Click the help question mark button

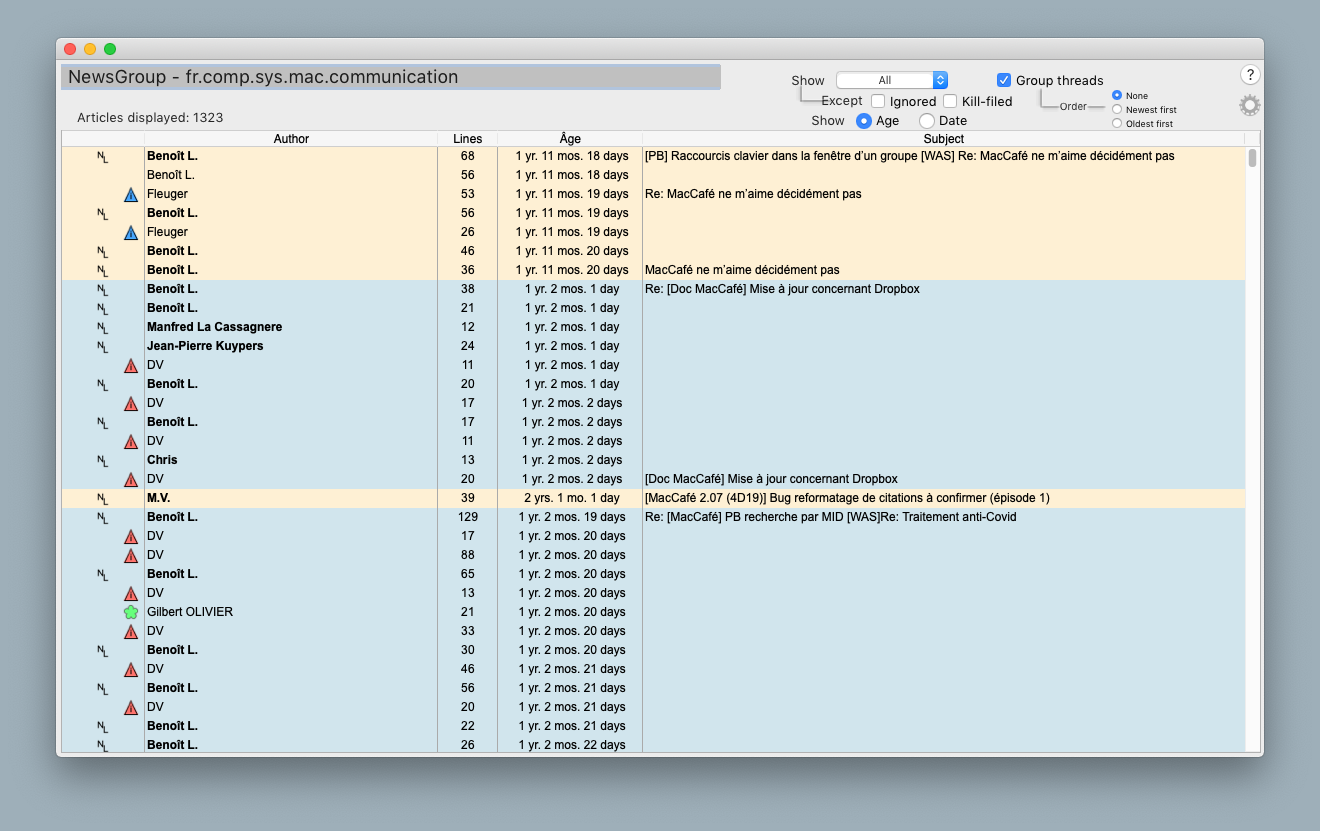(x=1249, y=75)
